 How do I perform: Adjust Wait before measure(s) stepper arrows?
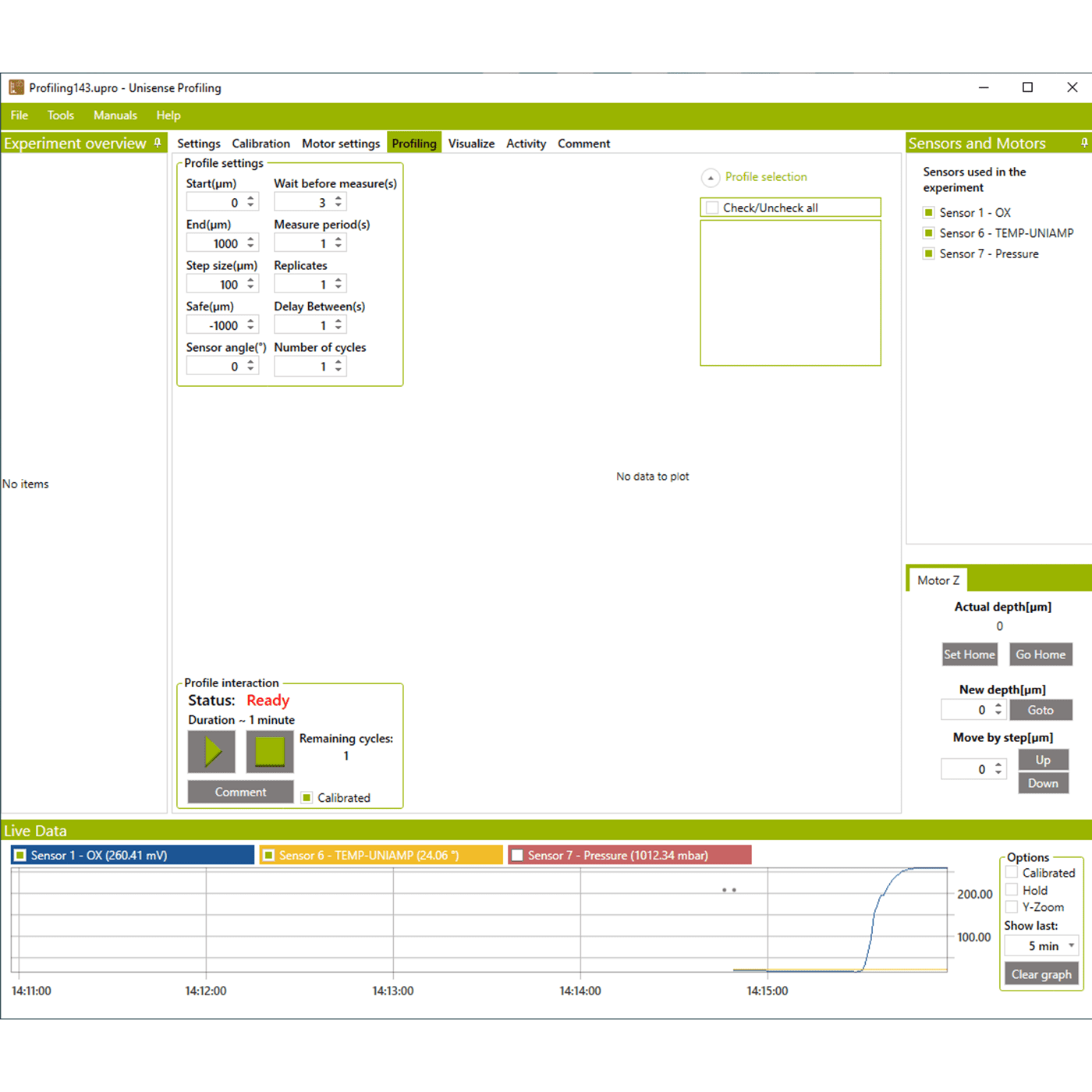pyautogui.click(x=339, y=201)
